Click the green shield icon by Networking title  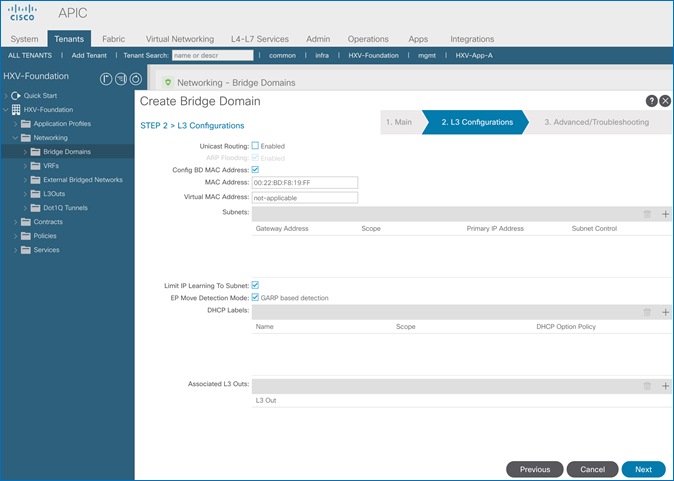pos(168,82)
